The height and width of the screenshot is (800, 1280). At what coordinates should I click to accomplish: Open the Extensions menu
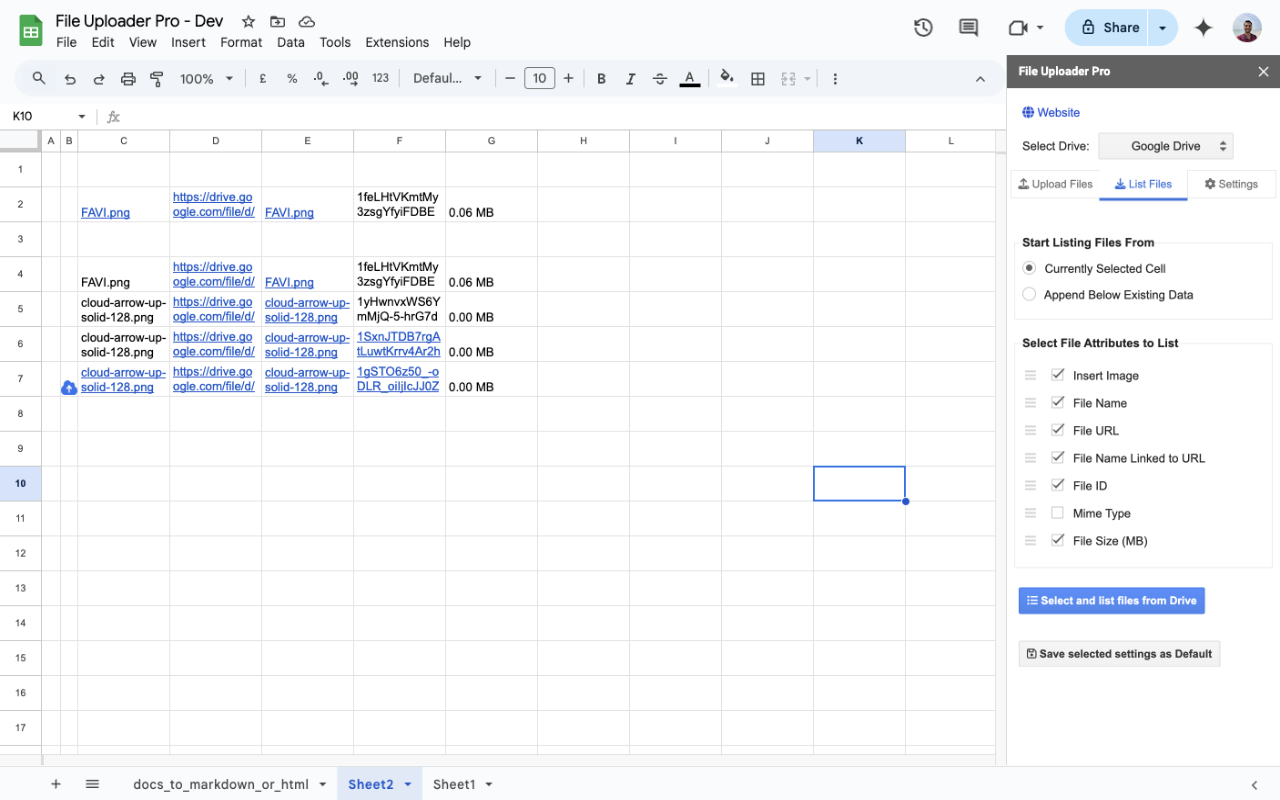point(397,42)
